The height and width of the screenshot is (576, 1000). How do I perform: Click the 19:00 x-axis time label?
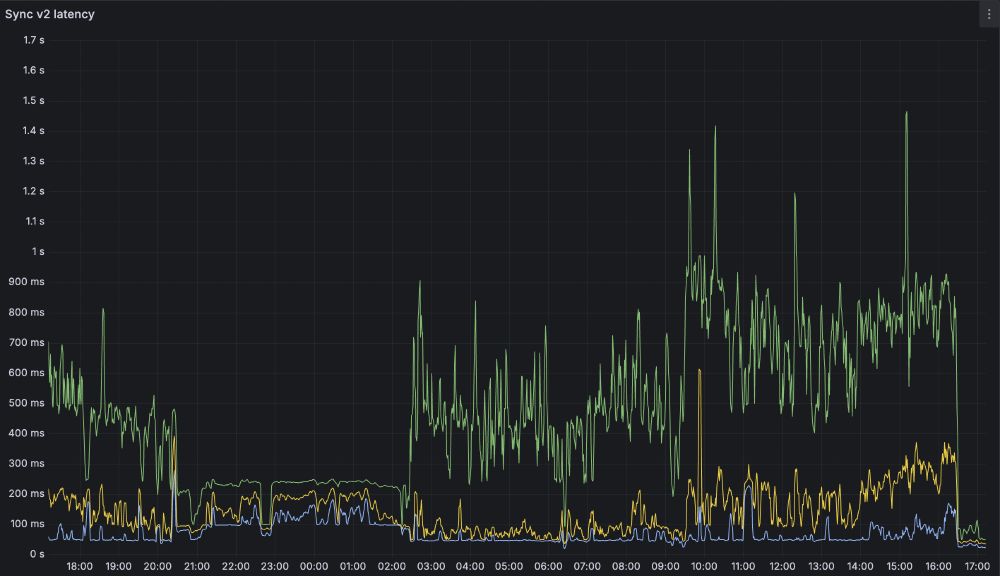[119, 566]
